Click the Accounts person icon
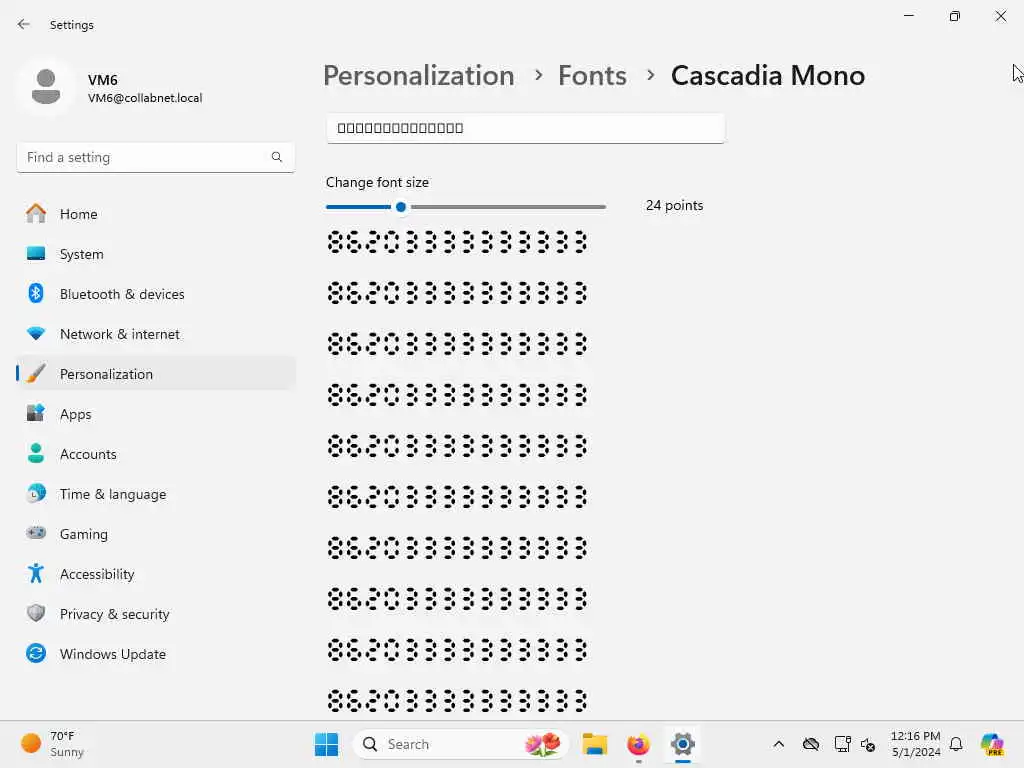This screenshot has width=1024, height=768. pos(36,453)
